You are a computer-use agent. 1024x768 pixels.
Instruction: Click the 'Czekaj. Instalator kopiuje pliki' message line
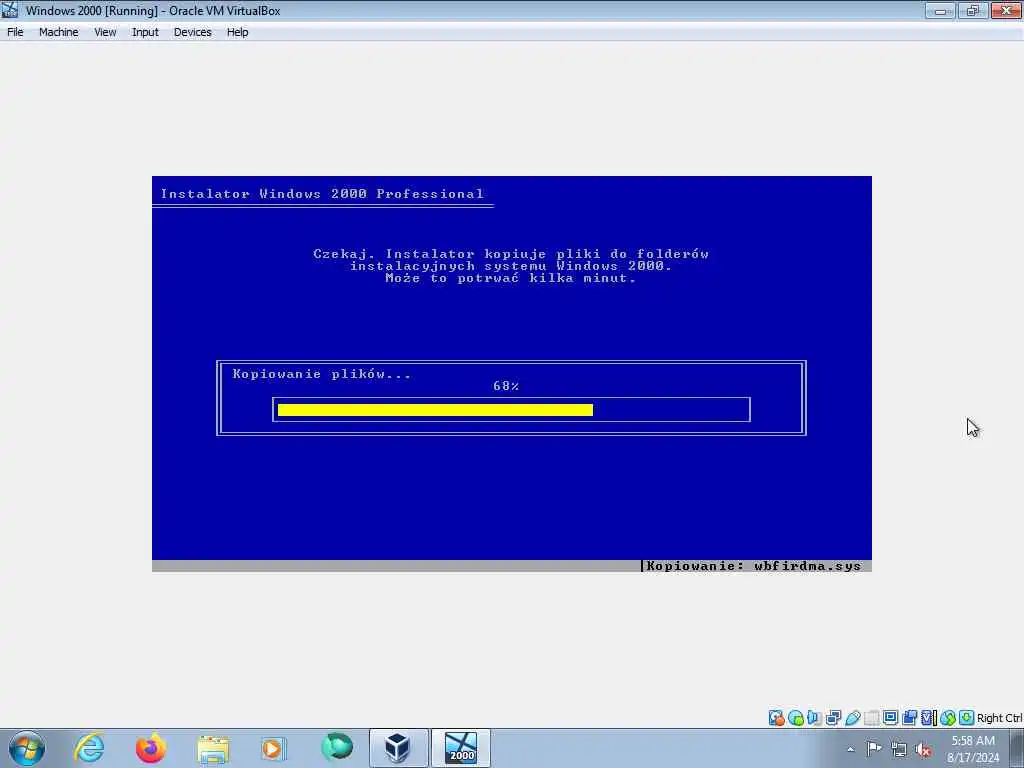click(x=511, y=254)
